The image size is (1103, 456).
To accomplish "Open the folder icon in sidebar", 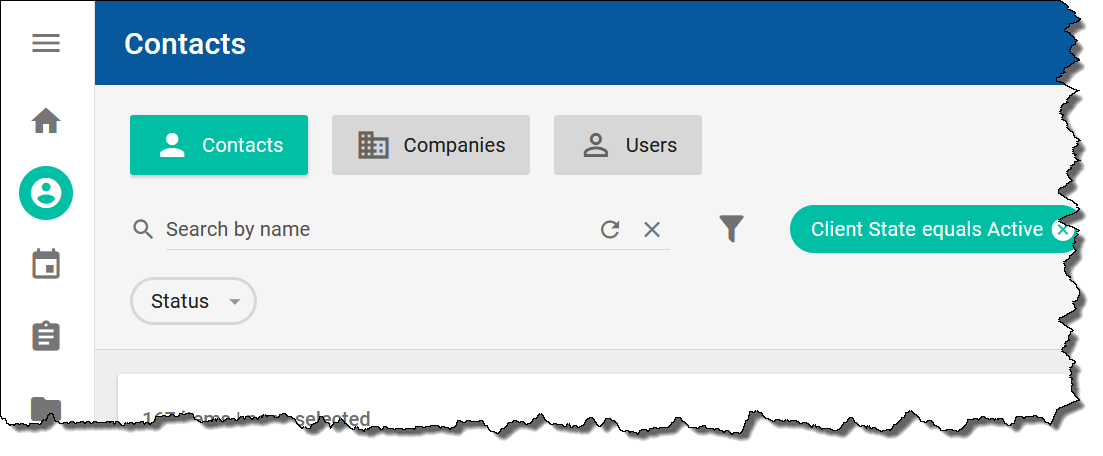I will pos(46,408).
